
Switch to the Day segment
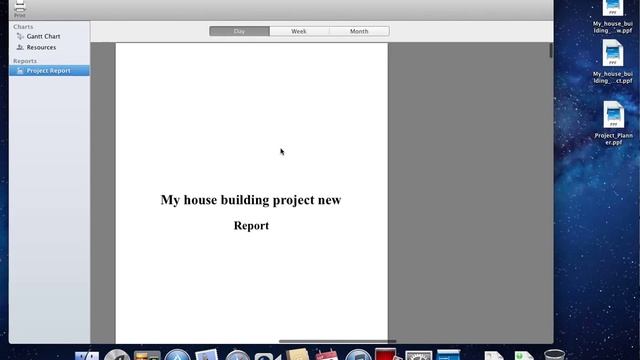pyautogui.click(x=239, y=31)
